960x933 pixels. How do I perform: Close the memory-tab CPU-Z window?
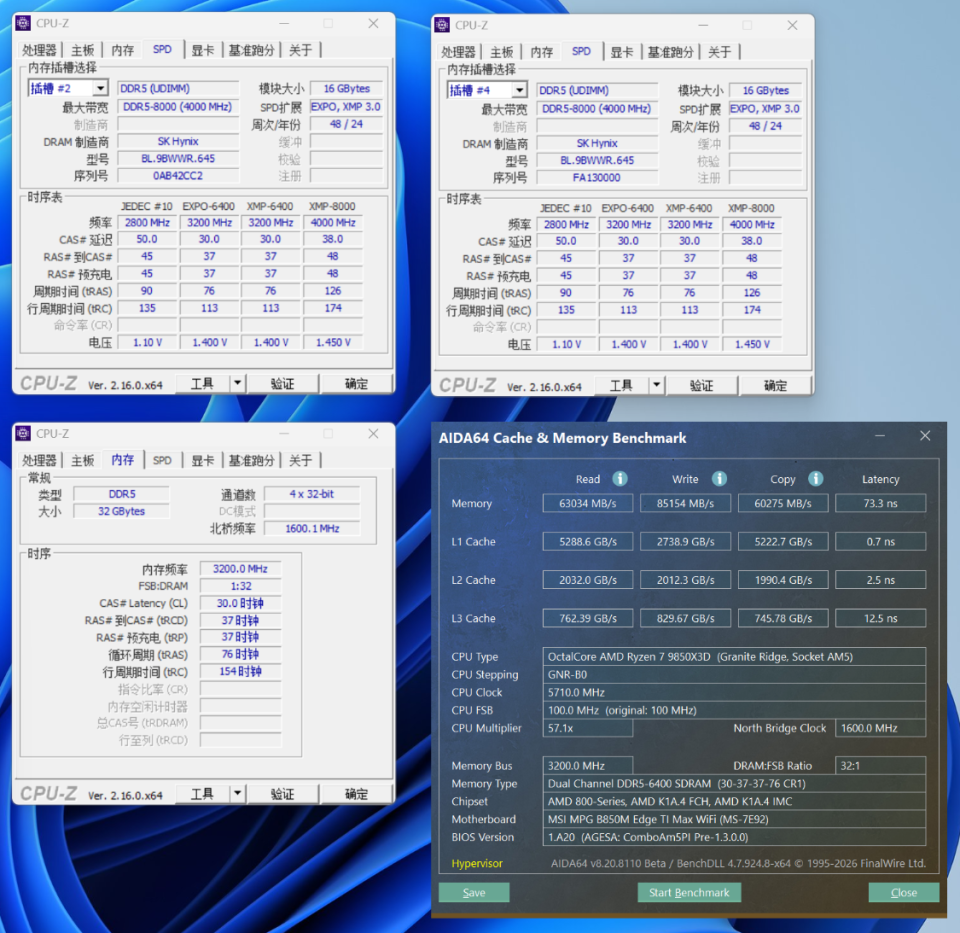(x=373, y=433)
